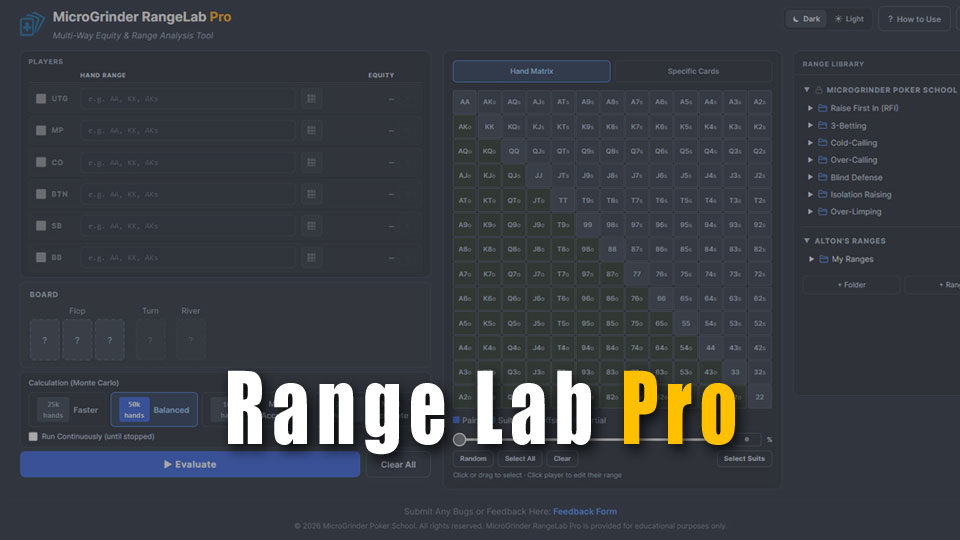The image size is (960, 540).
Task: Click the UTG hand range input field
Action: pos(187,99)
